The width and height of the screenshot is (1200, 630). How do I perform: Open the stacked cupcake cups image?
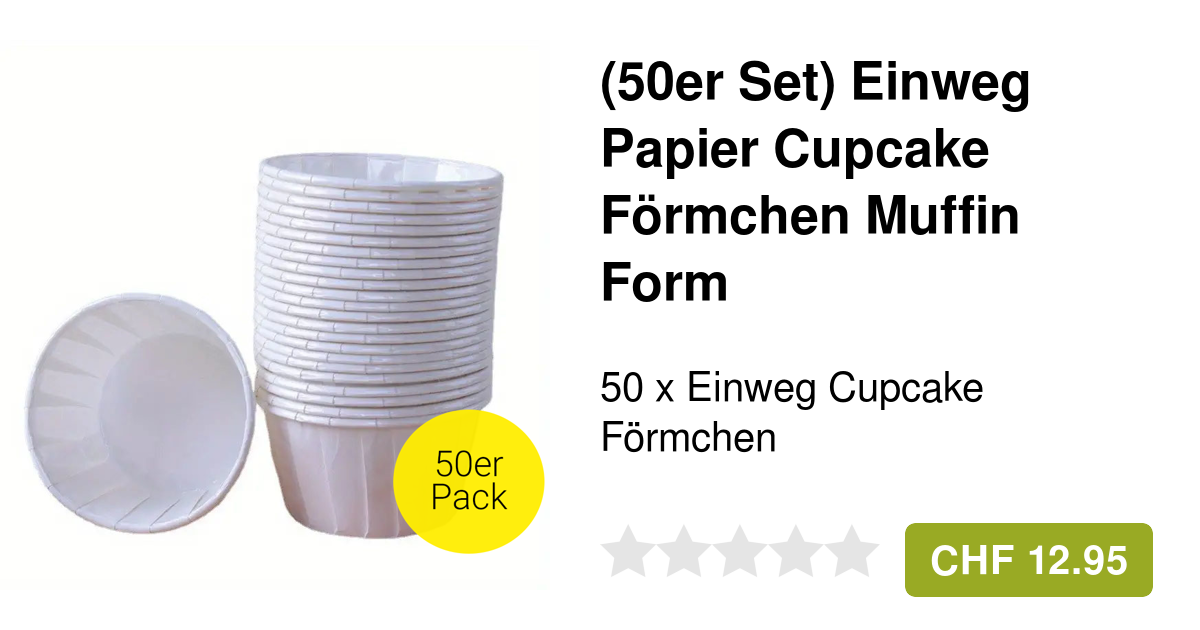380,350
